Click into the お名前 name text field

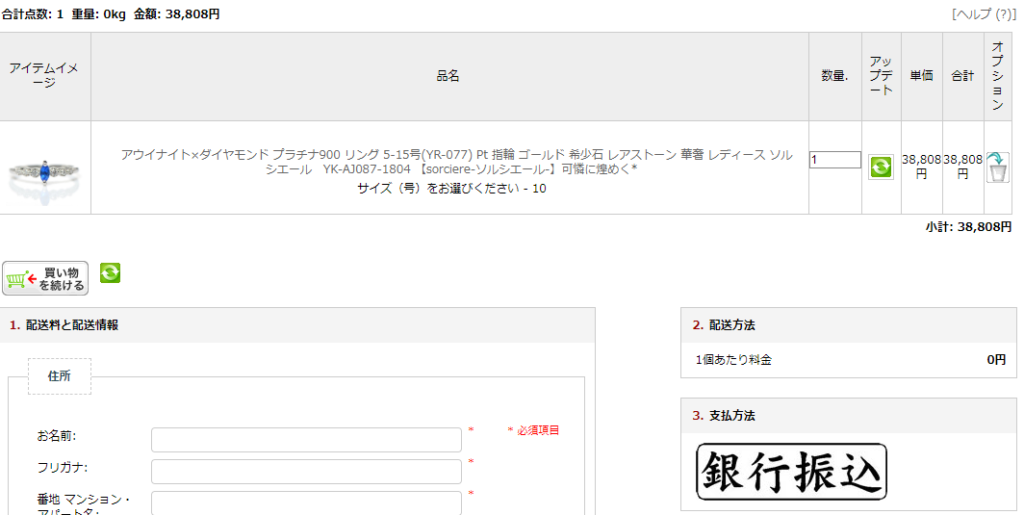pyautogui.click(x=306, y=439)
